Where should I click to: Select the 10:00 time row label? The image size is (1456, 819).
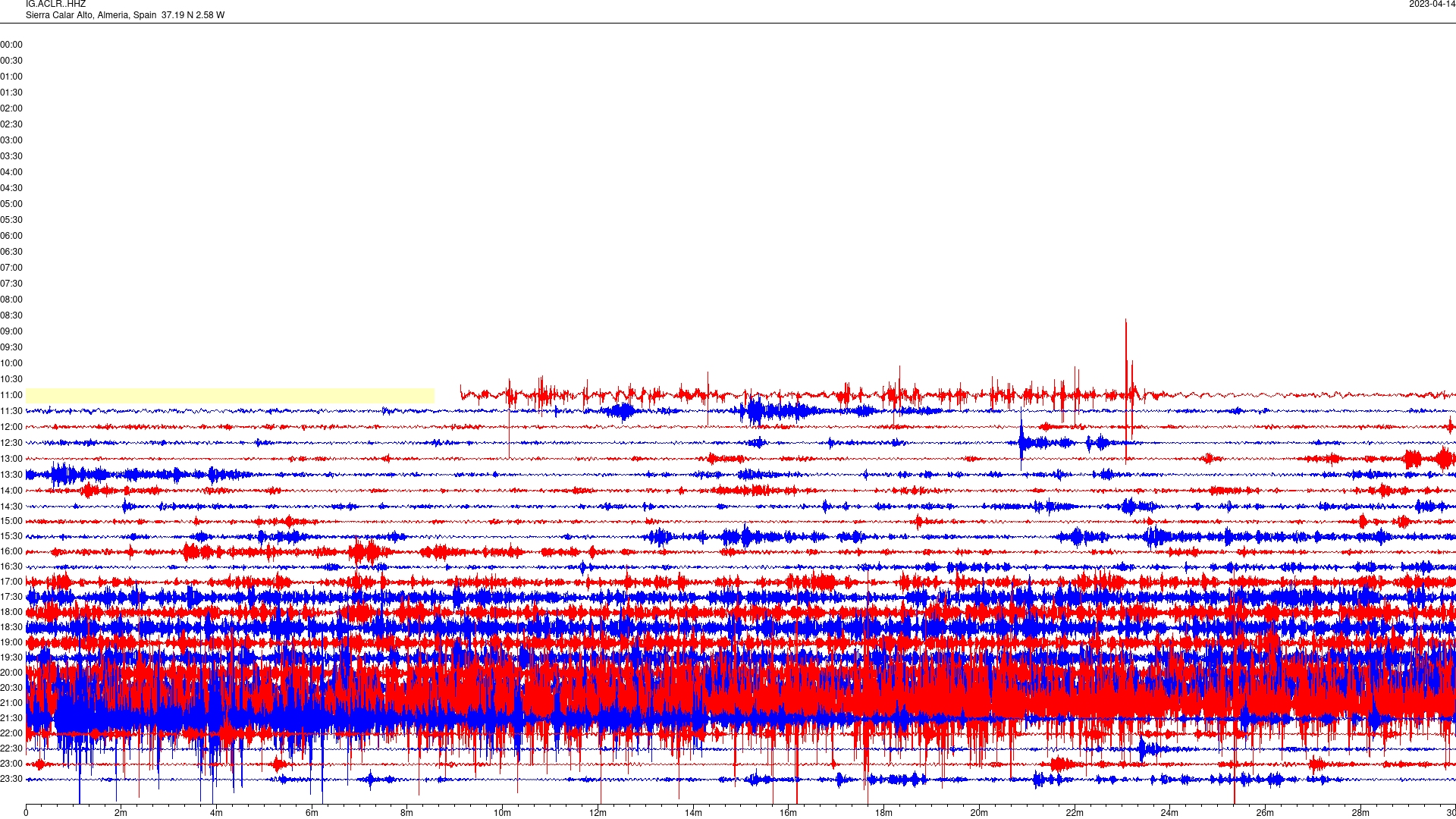click(x=11, y=363)
